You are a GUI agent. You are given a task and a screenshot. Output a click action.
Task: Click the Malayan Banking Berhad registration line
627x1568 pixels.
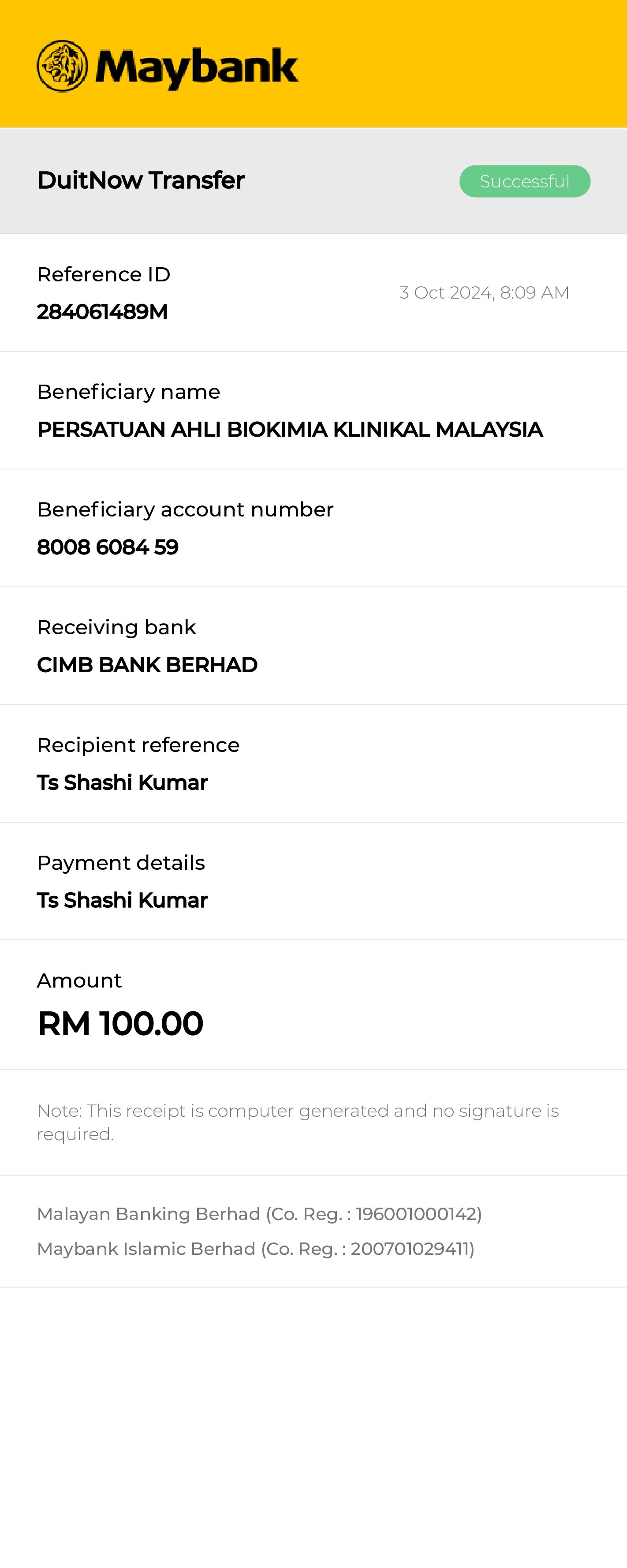(259, 1214)
